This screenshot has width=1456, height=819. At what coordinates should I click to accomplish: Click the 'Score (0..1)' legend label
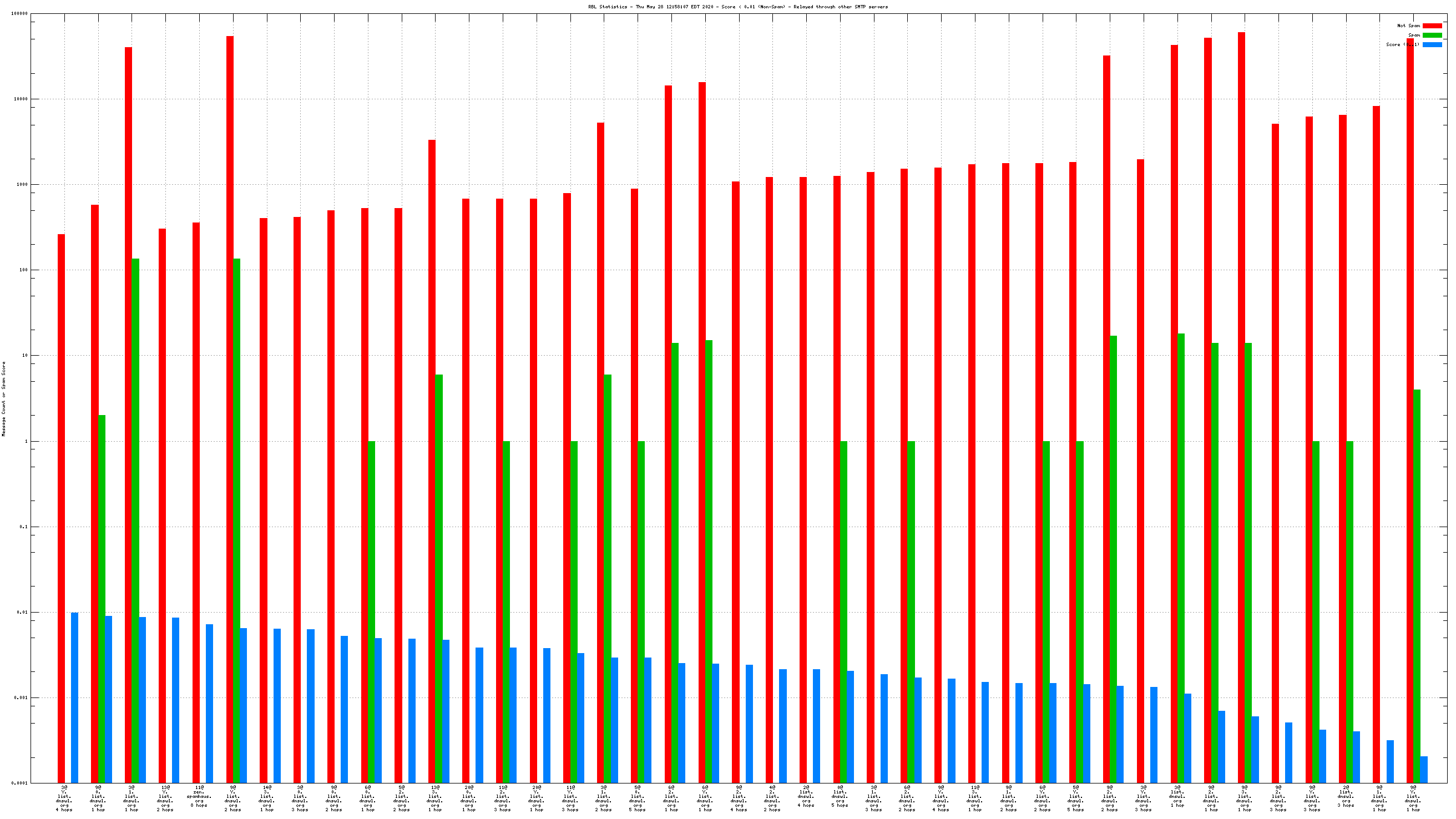(x=1402, y=44)
